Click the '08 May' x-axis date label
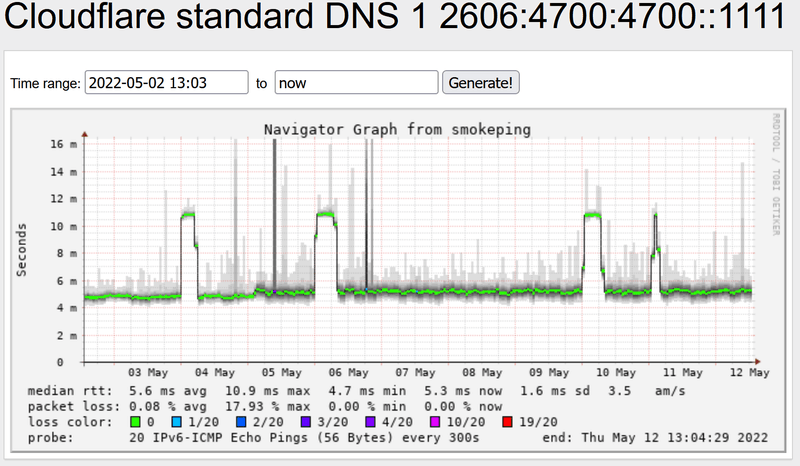Screen dimensions: 800x466 [x=482, y=373]
